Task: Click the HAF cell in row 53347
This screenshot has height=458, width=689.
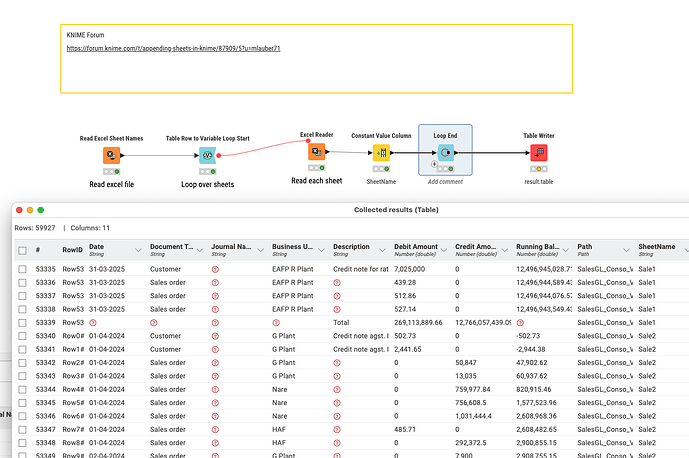Action: (279, 429)
